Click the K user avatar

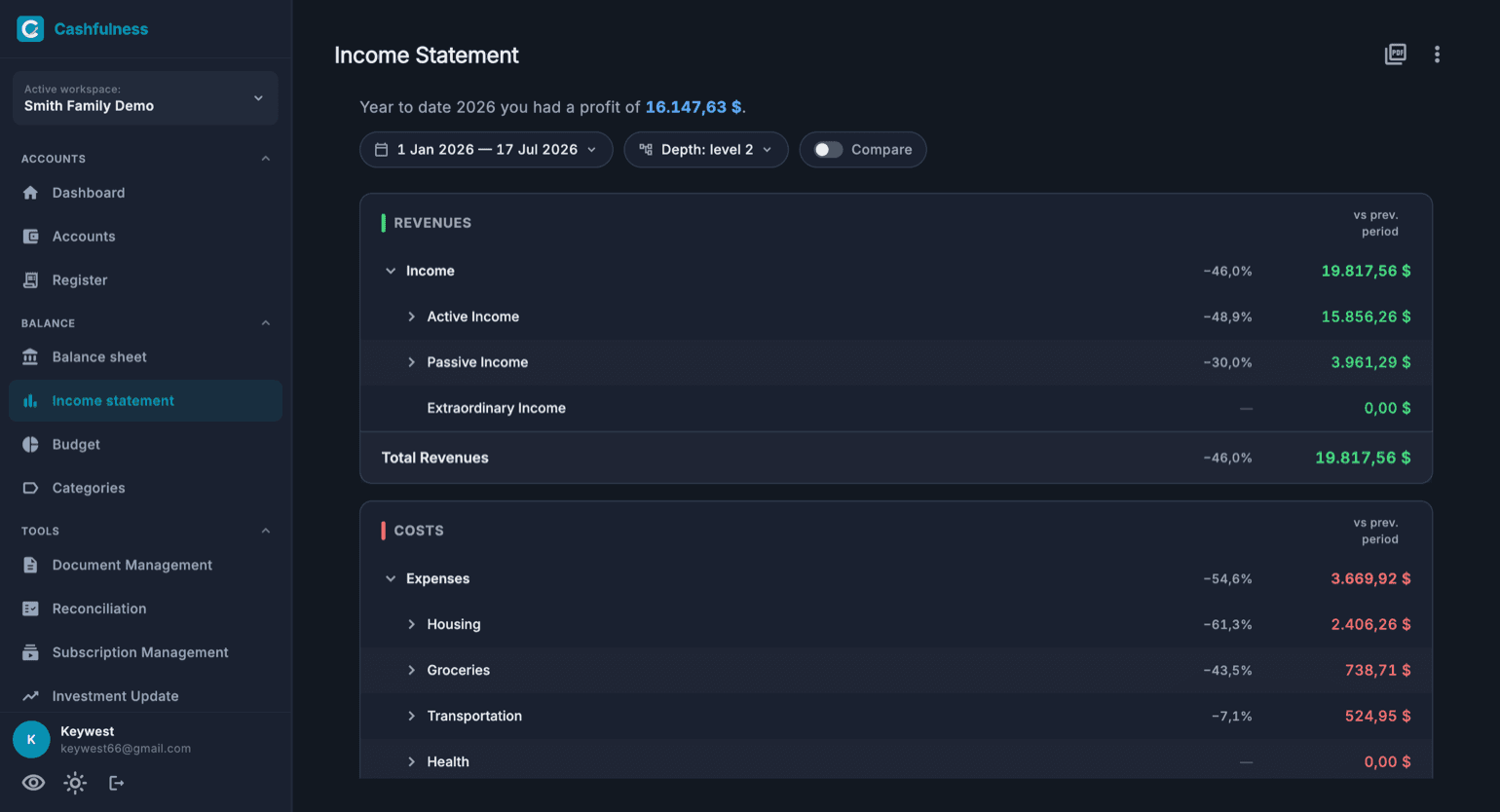pyautogui.click(x=31, y=740)
